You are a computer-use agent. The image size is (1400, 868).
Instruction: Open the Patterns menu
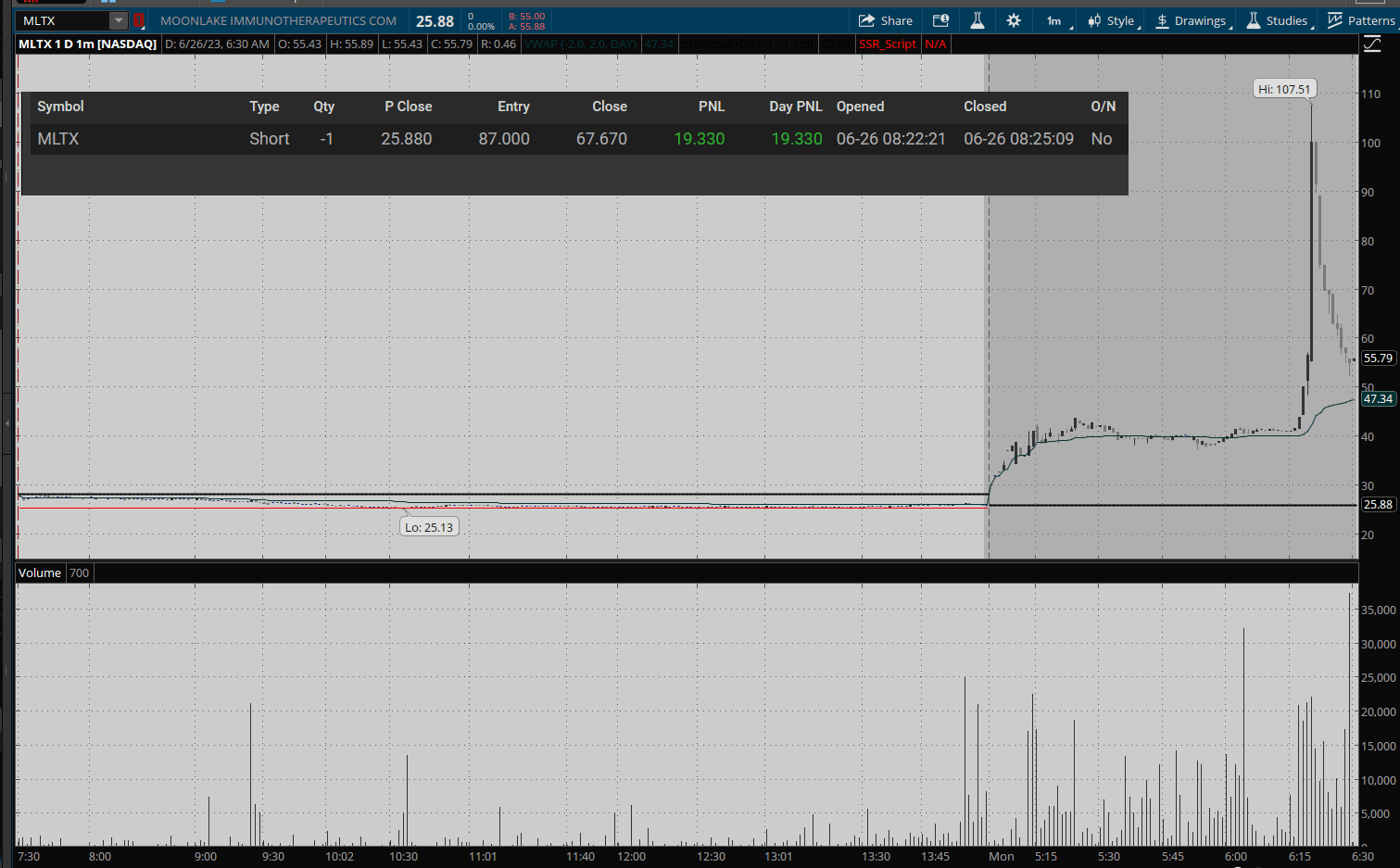(x=1361, y=20)
